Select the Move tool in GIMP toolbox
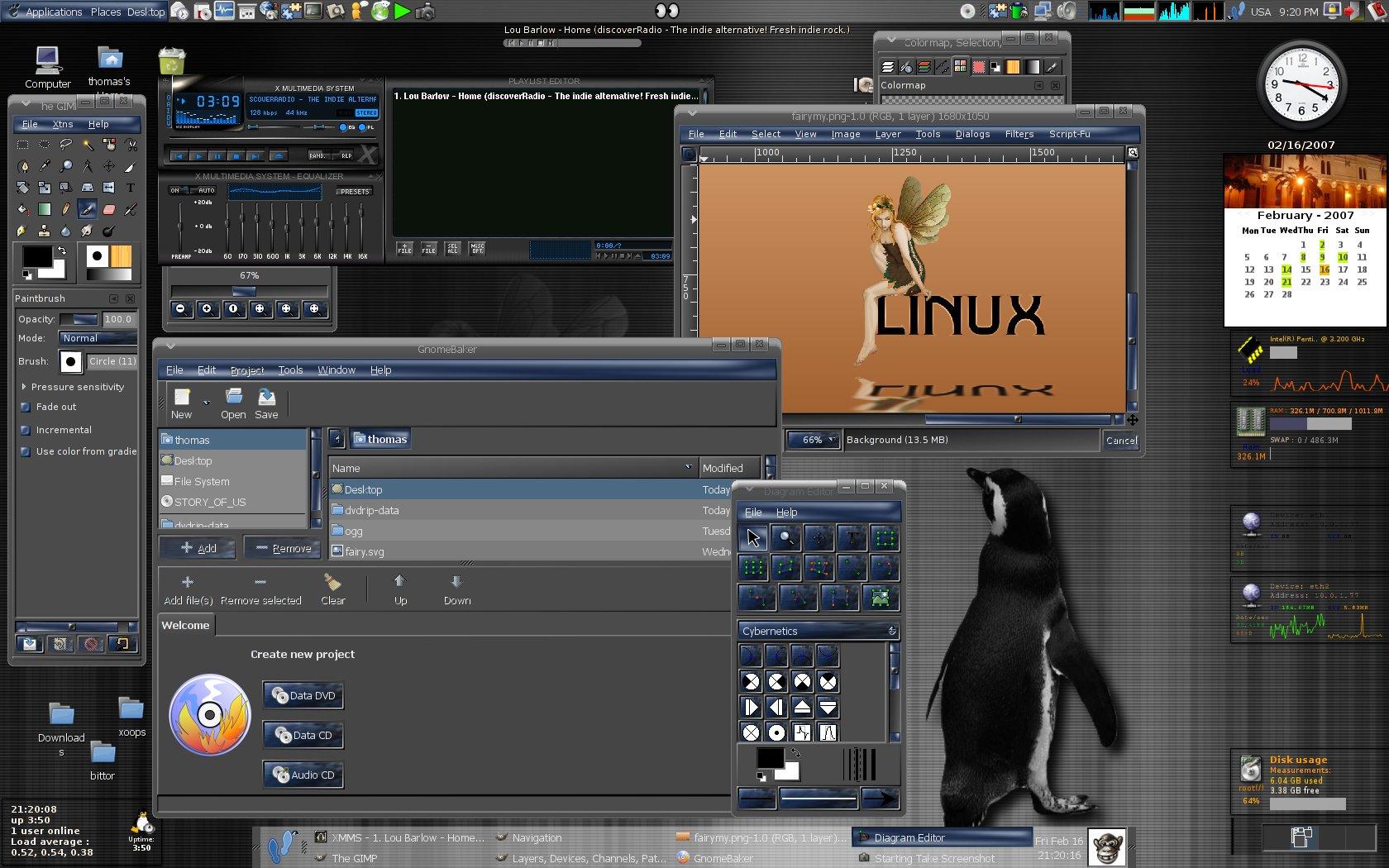 click(x=109, y=166)
